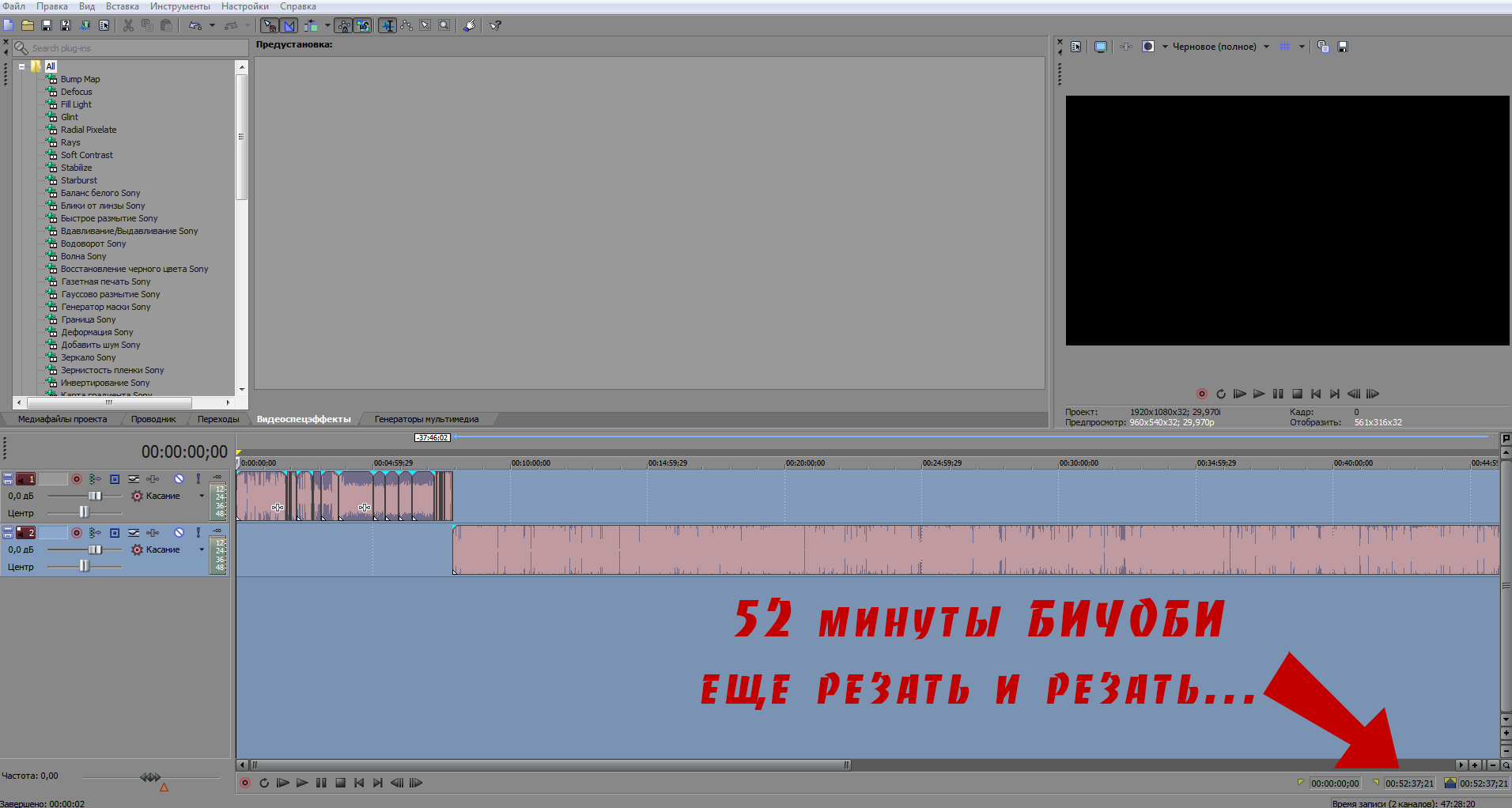
Task: Open the auto ripple mode dropdown arrow
Action: 327,25
